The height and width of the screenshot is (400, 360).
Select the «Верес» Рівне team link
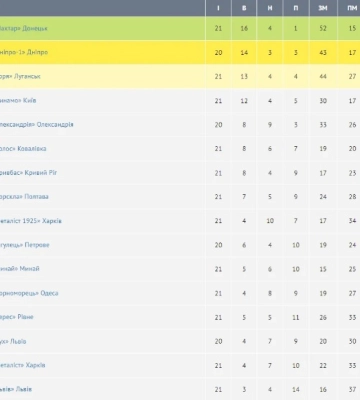click(17, 317)
